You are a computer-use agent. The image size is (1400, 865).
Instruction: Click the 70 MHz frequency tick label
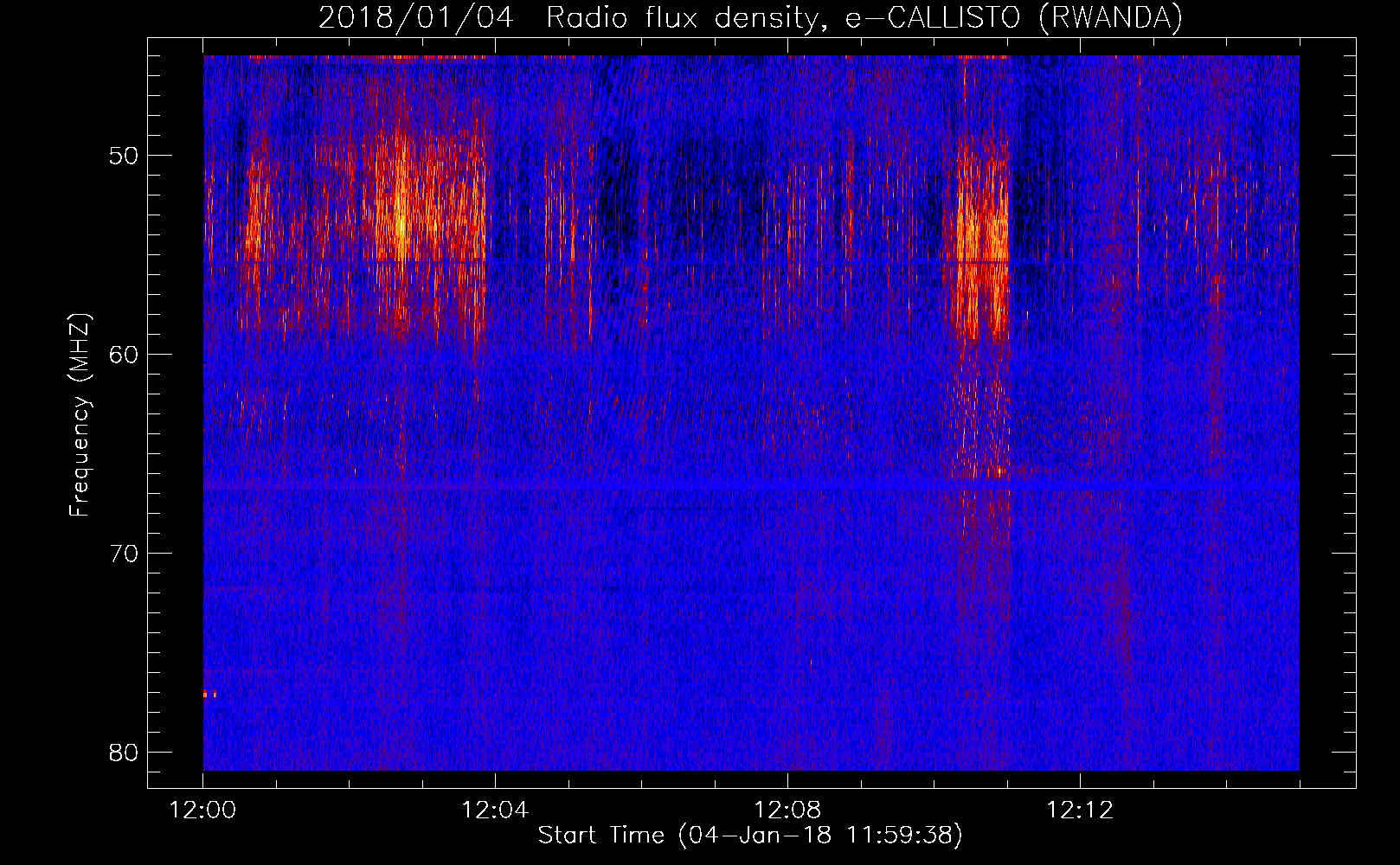point(125,554)
